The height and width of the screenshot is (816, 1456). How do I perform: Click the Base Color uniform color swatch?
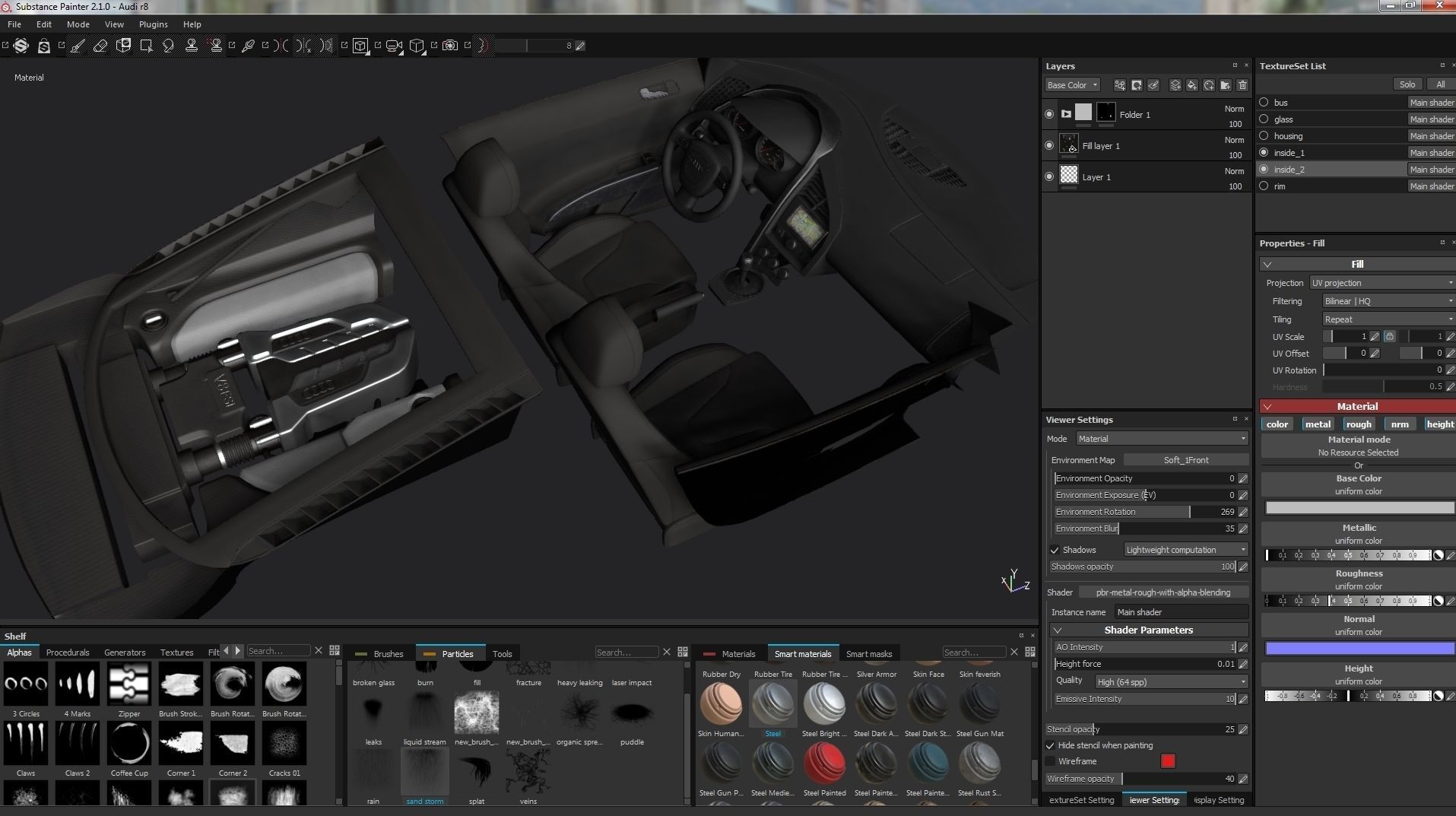click(x=1359, y=508)
